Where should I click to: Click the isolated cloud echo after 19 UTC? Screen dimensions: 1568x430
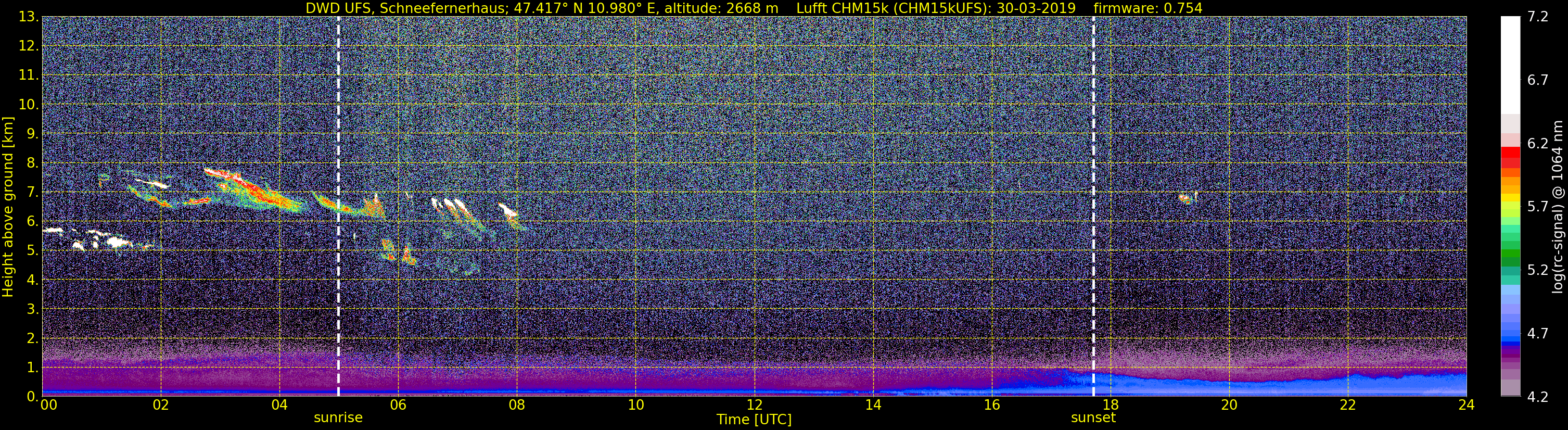click(x=1187, y=198)
